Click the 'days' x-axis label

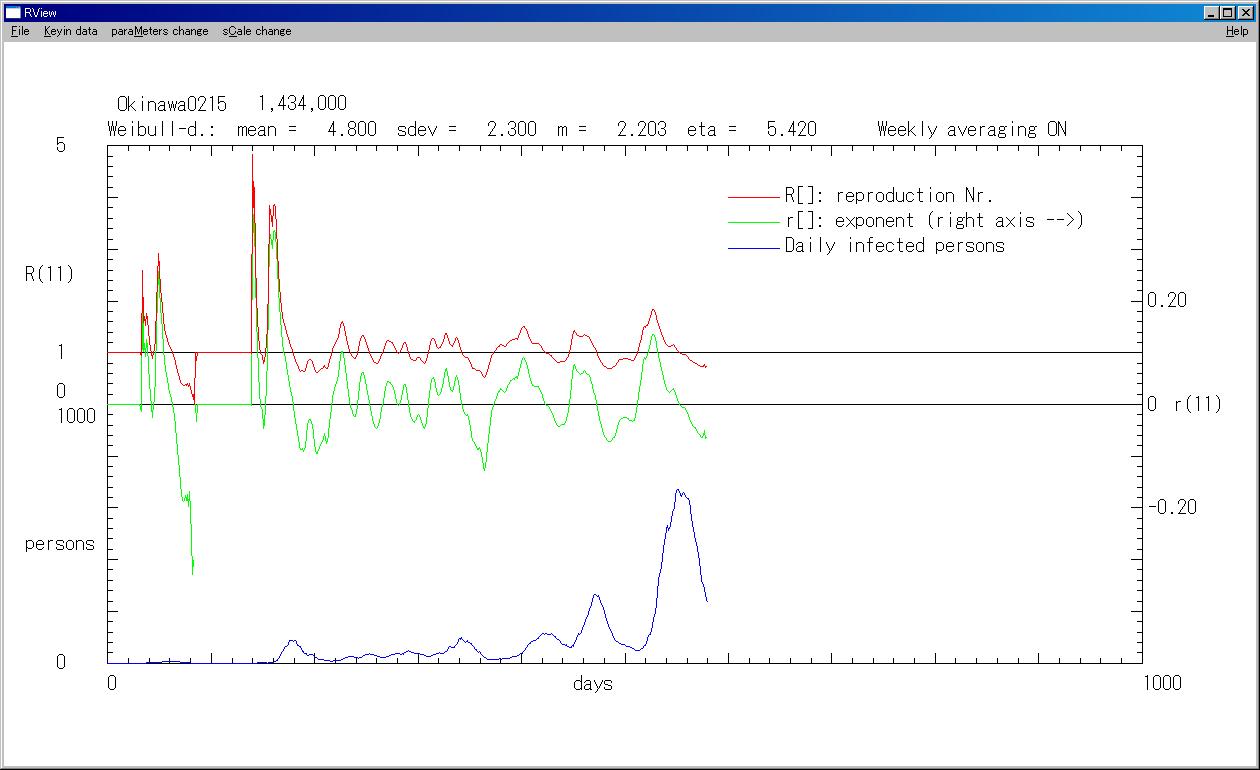pos(593,684)
